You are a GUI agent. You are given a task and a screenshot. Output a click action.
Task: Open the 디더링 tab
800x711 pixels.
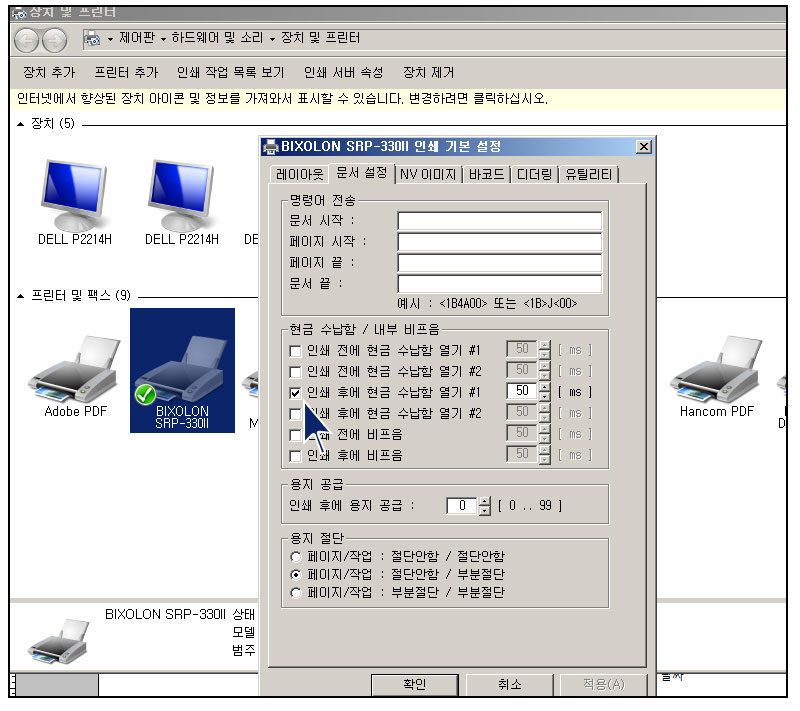click(534, 175)
